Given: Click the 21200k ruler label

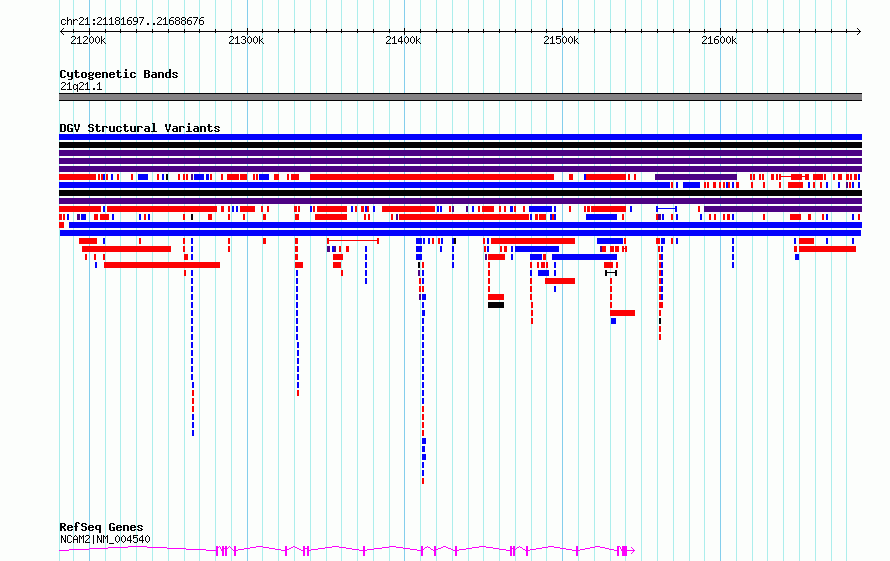Looking at the screenshot, I should coord(88,40).
